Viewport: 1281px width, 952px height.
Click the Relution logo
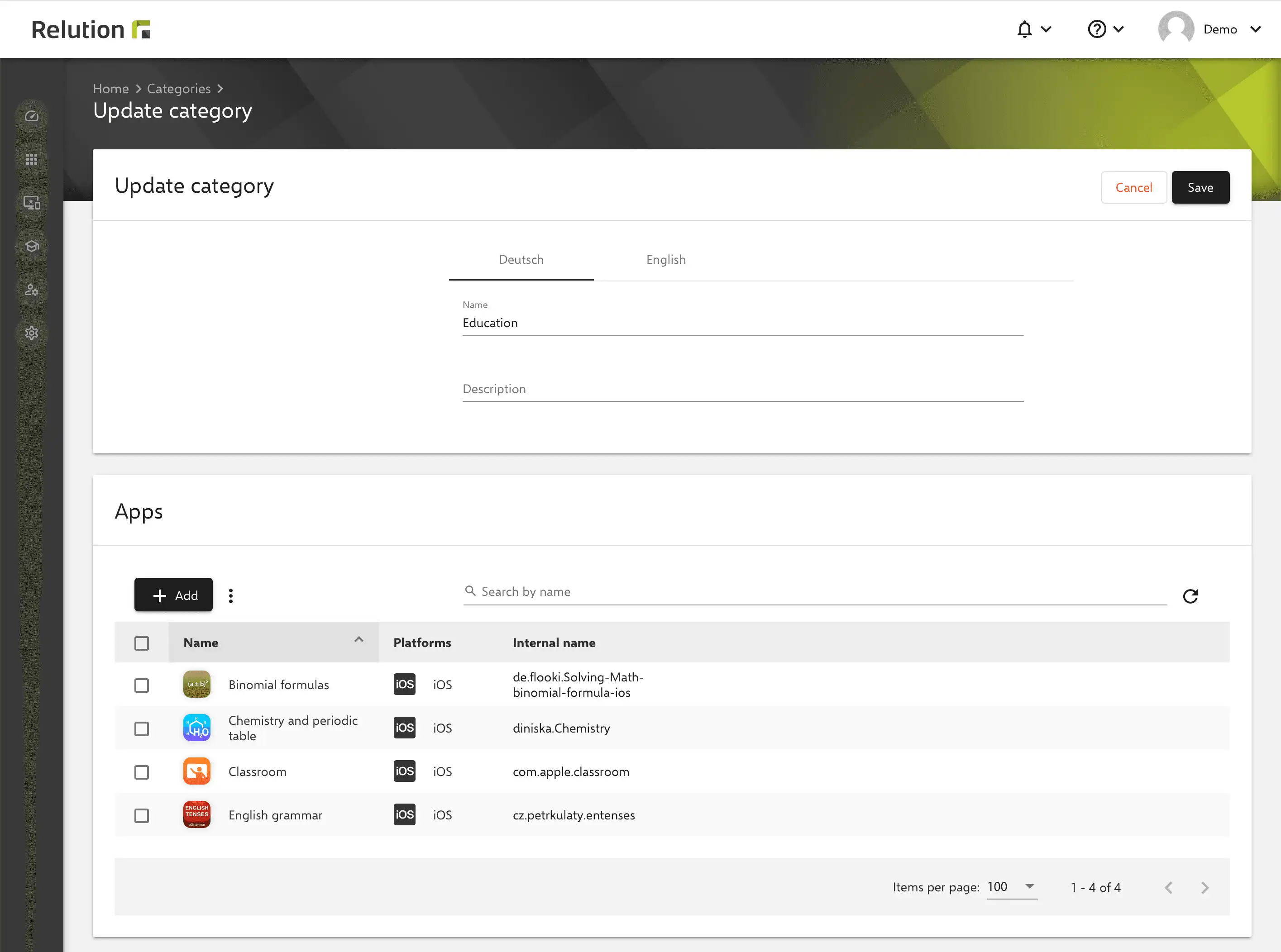91,29
